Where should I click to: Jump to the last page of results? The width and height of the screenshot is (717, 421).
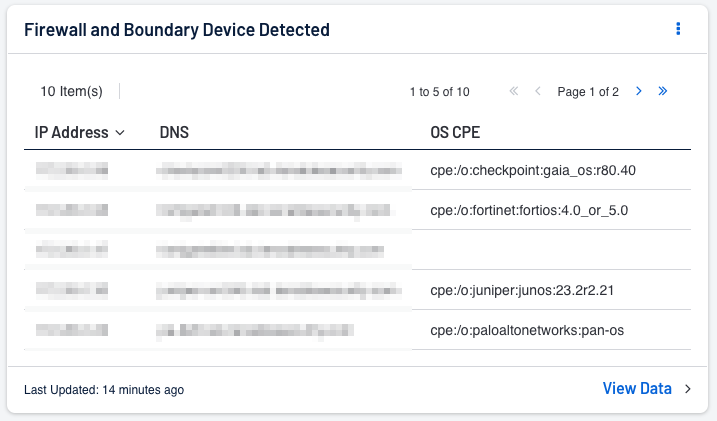coord(662,91)
